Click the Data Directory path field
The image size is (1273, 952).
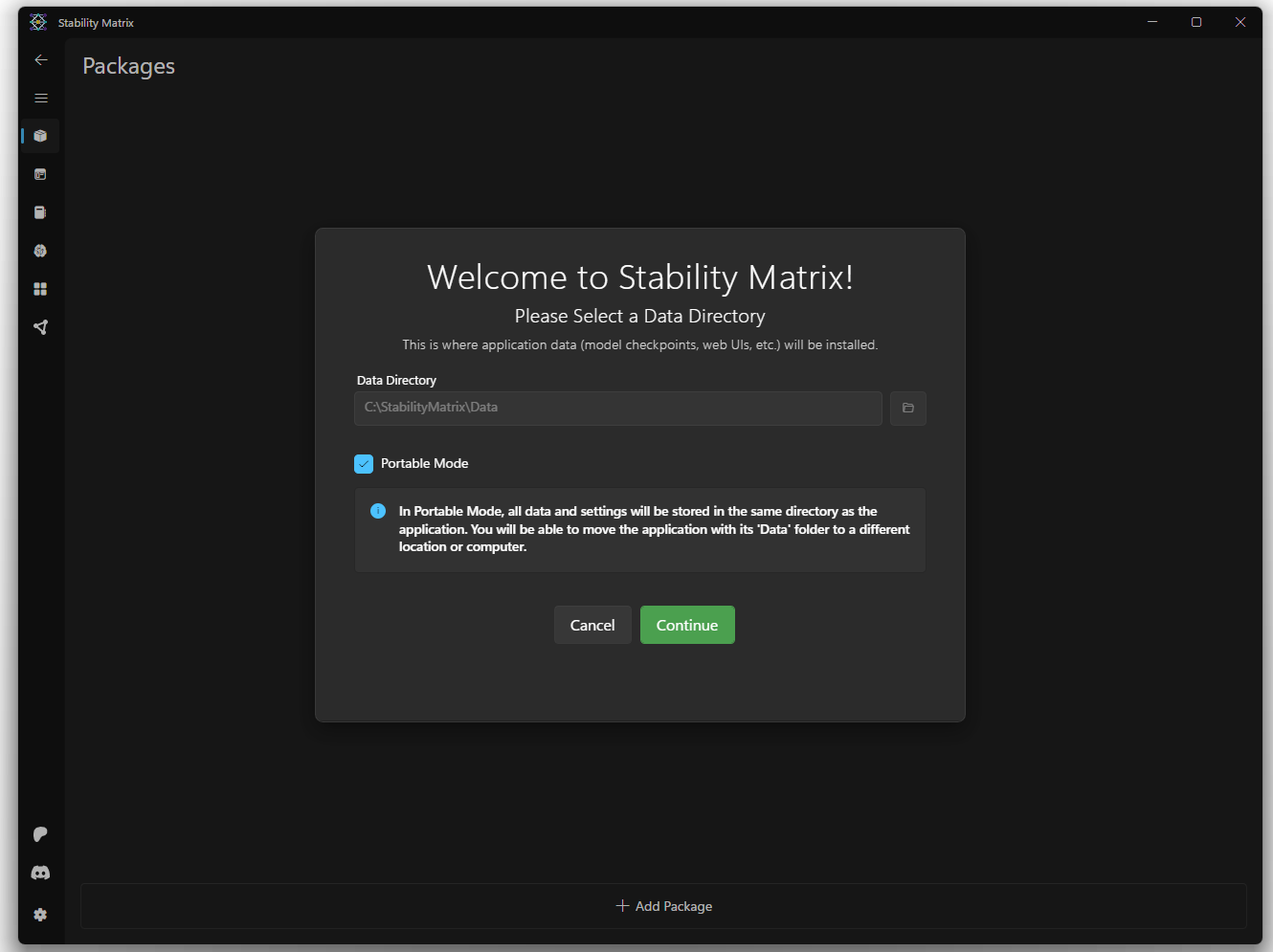click(618, 409)
